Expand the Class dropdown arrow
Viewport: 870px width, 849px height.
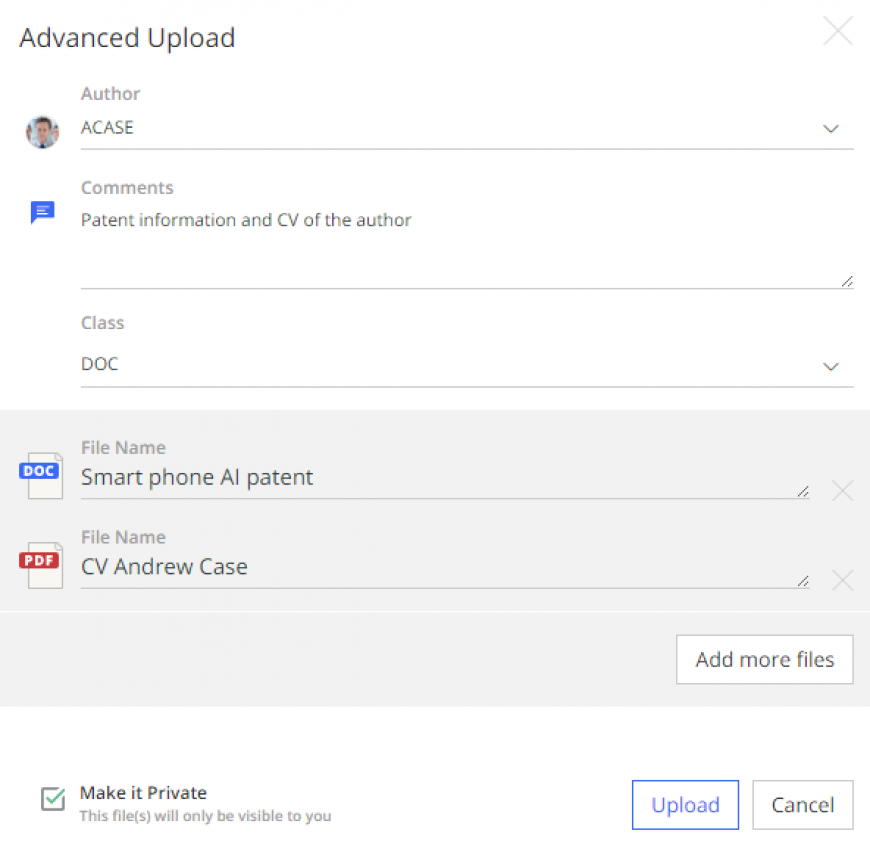pos(830,366)
